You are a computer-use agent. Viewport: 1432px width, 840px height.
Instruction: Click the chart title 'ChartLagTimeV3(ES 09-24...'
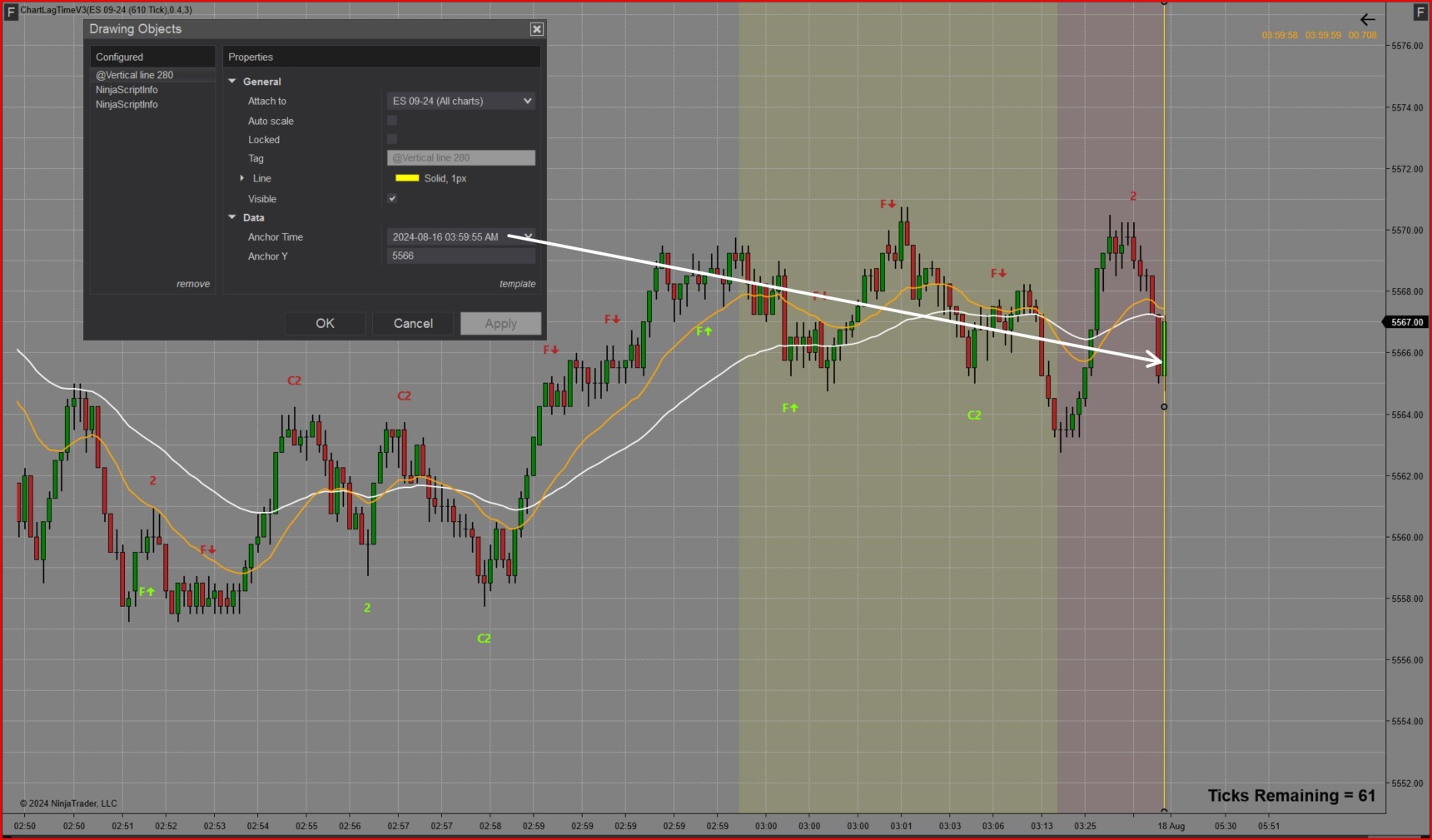click(x=106, y=10)
